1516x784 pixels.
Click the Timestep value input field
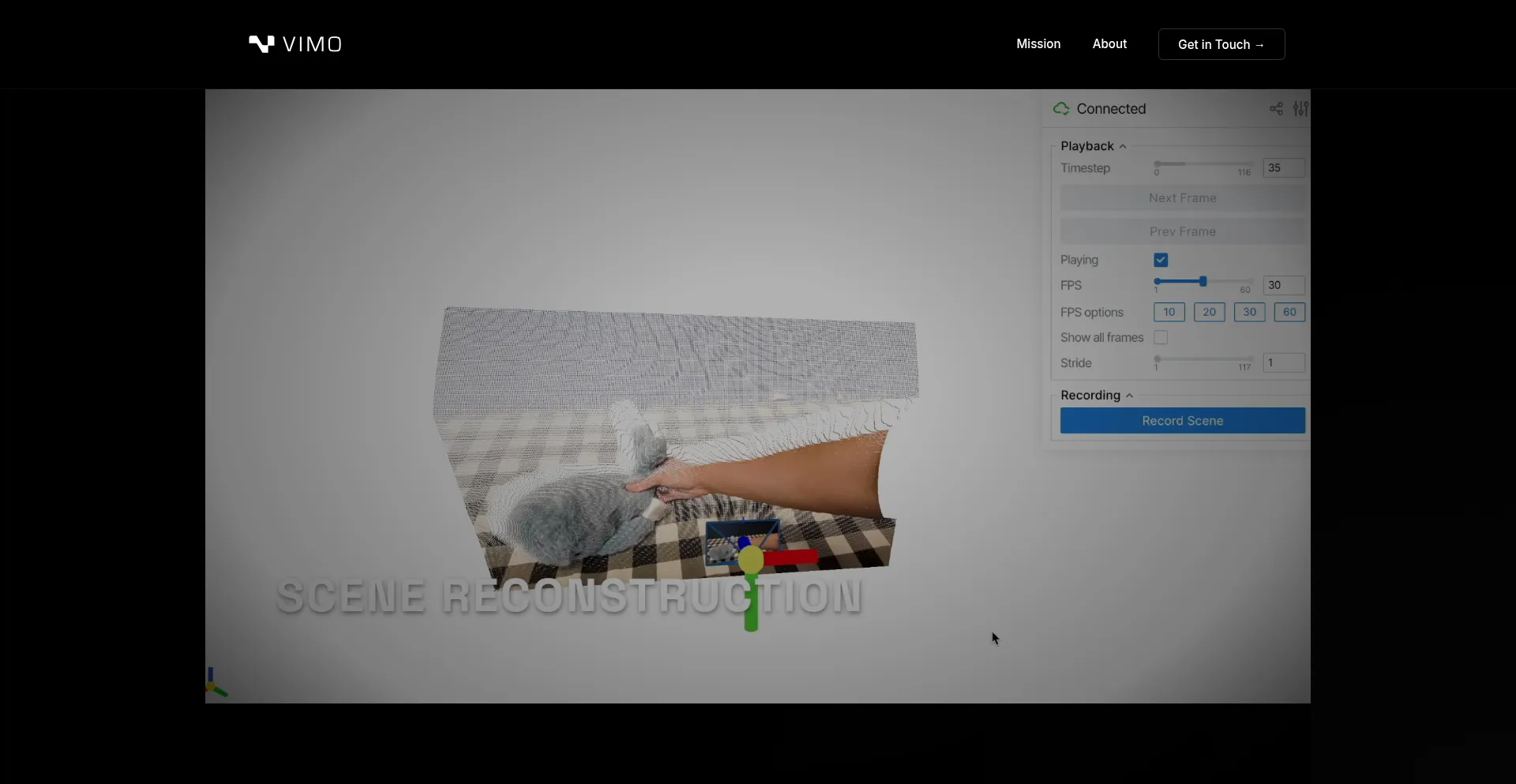point(1284,168)
